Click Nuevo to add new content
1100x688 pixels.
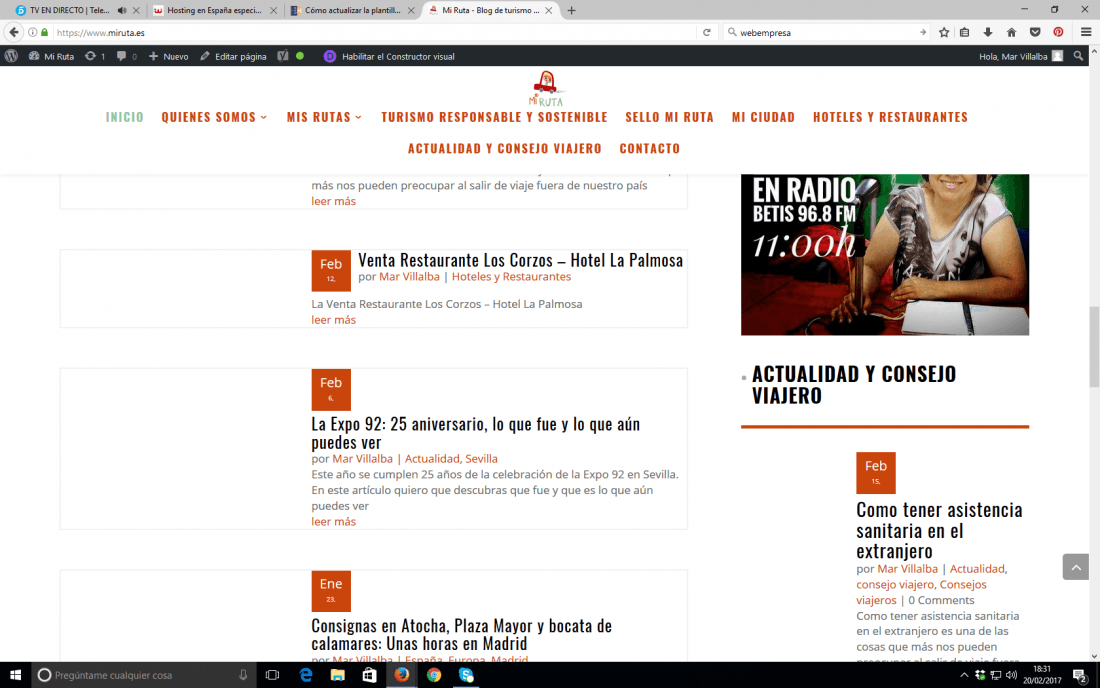168,56
